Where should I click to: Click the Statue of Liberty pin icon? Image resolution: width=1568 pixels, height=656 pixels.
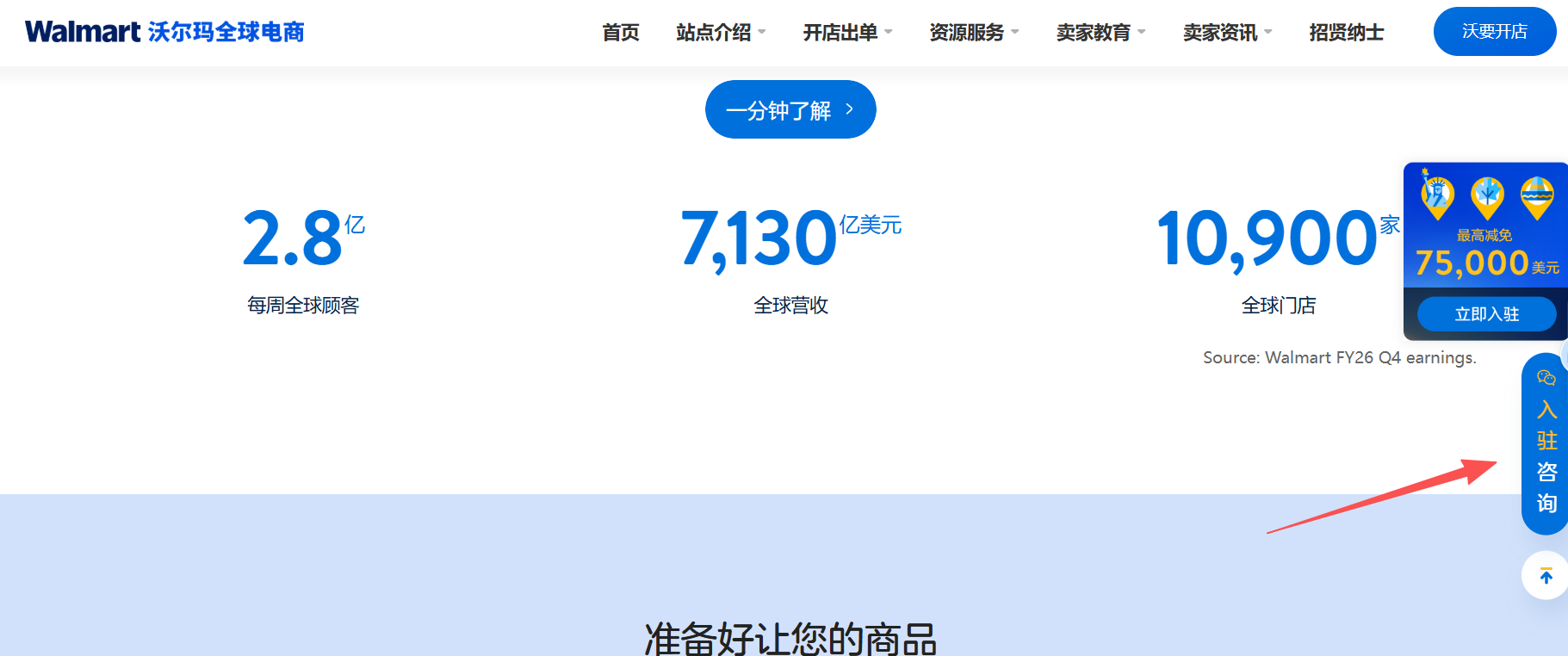pos(1436,195)
